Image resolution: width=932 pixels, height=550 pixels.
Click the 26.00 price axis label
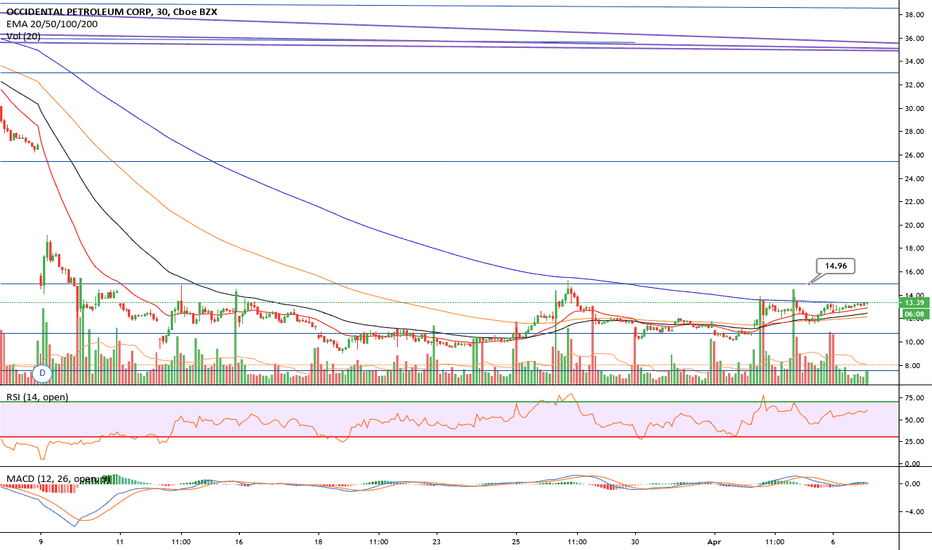pos(914,155)
